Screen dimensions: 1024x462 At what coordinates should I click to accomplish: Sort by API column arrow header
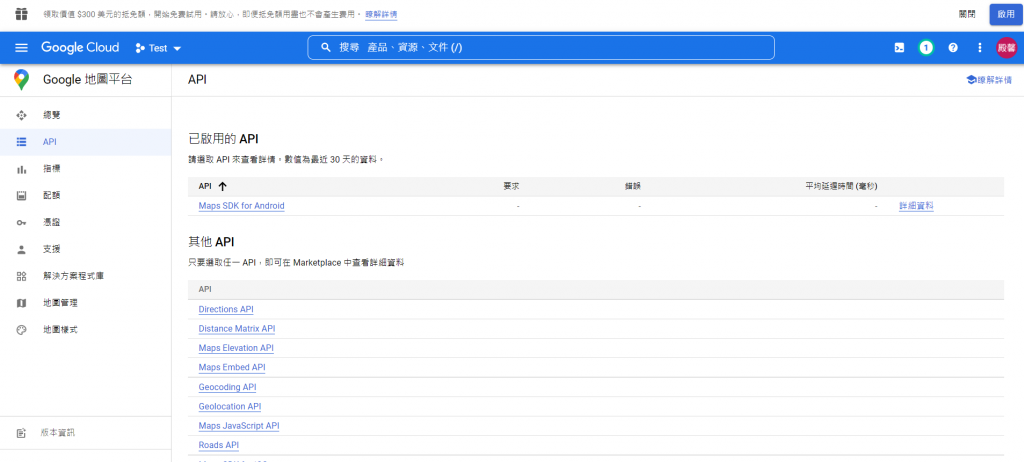coord(213,186)
